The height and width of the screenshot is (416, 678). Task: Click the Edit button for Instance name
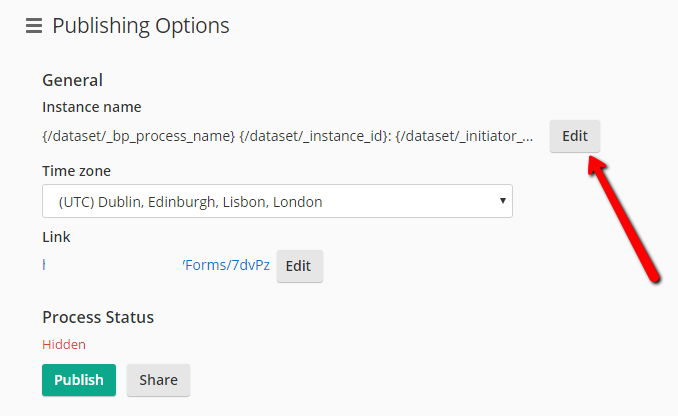575,136
